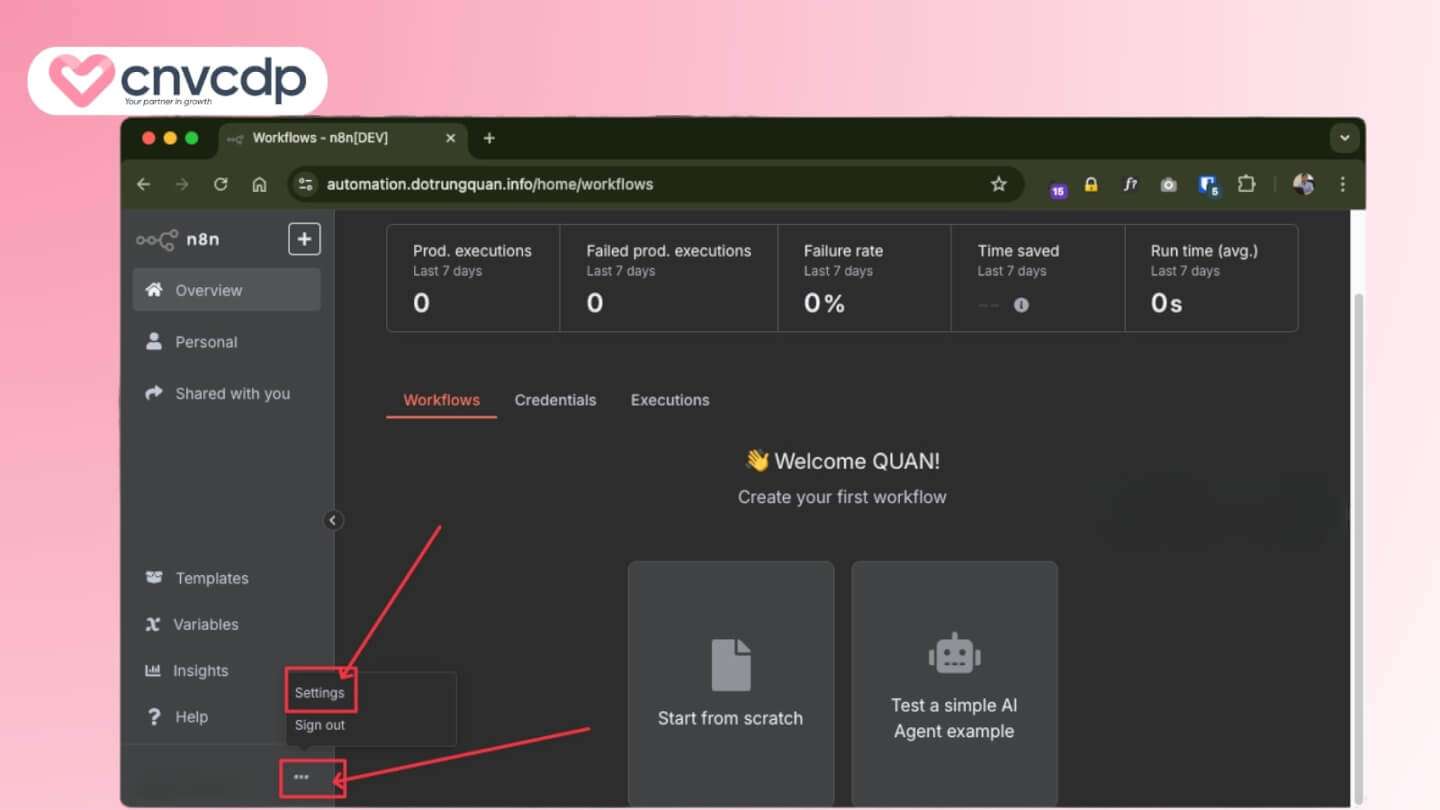Choose Sign out from the popup menu
The image size is (1440, 810).
[320, 725]
